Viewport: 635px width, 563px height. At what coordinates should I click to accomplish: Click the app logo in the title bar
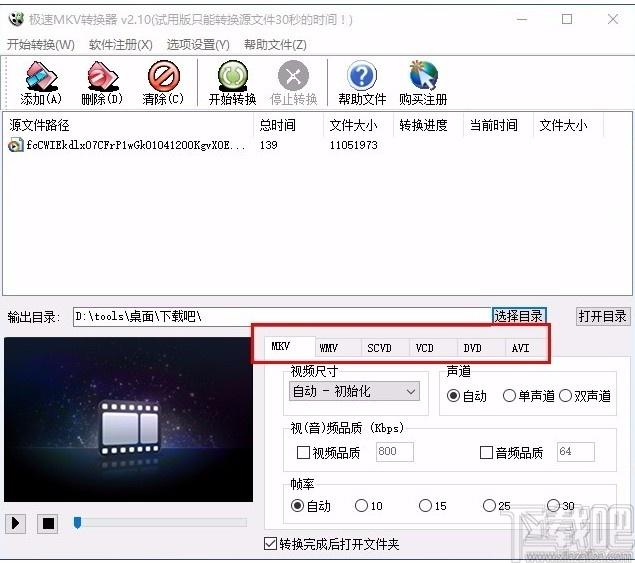16,19
